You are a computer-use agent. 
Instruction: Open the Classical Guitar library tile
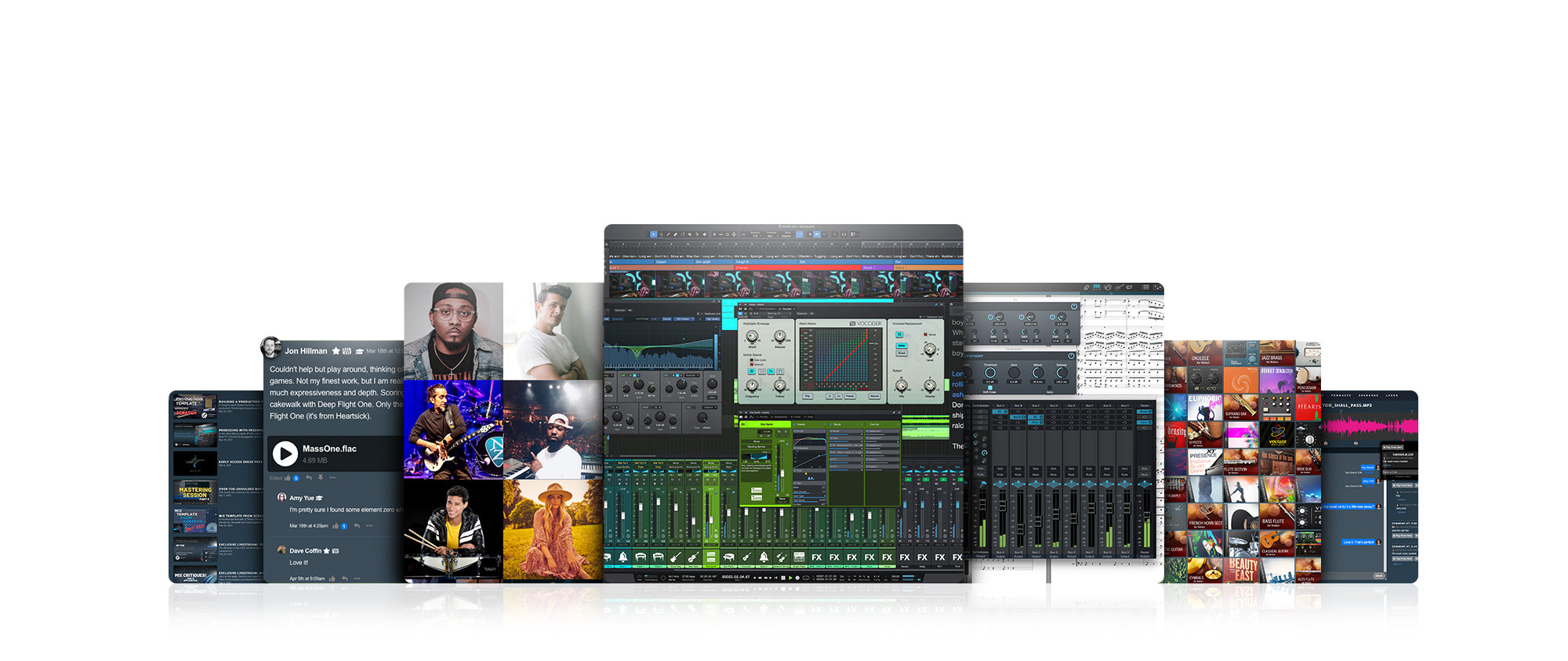[x=1277, y=543]
